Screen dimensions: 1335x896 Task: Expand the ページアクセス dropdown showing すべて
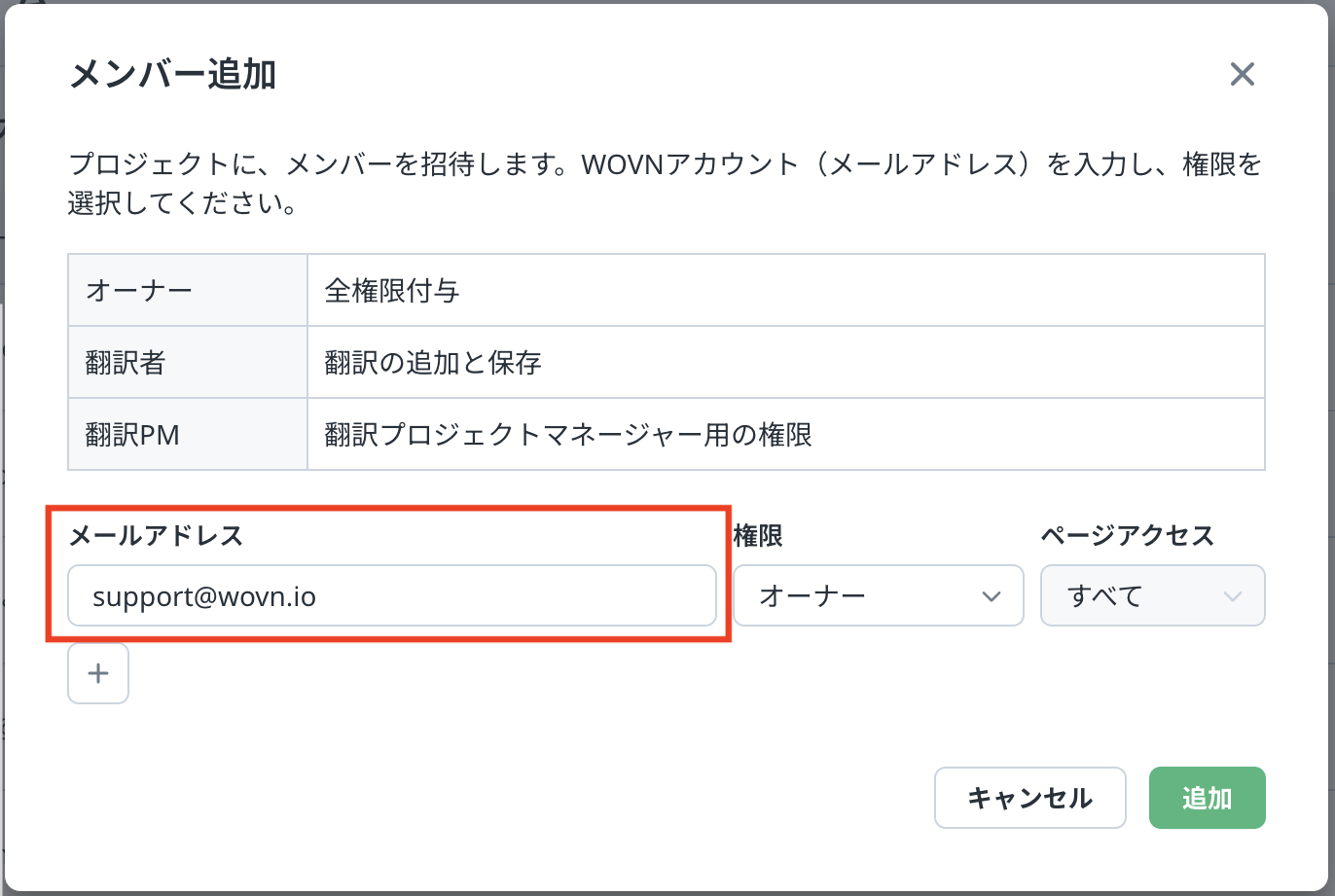click(x=1152, y=595)
